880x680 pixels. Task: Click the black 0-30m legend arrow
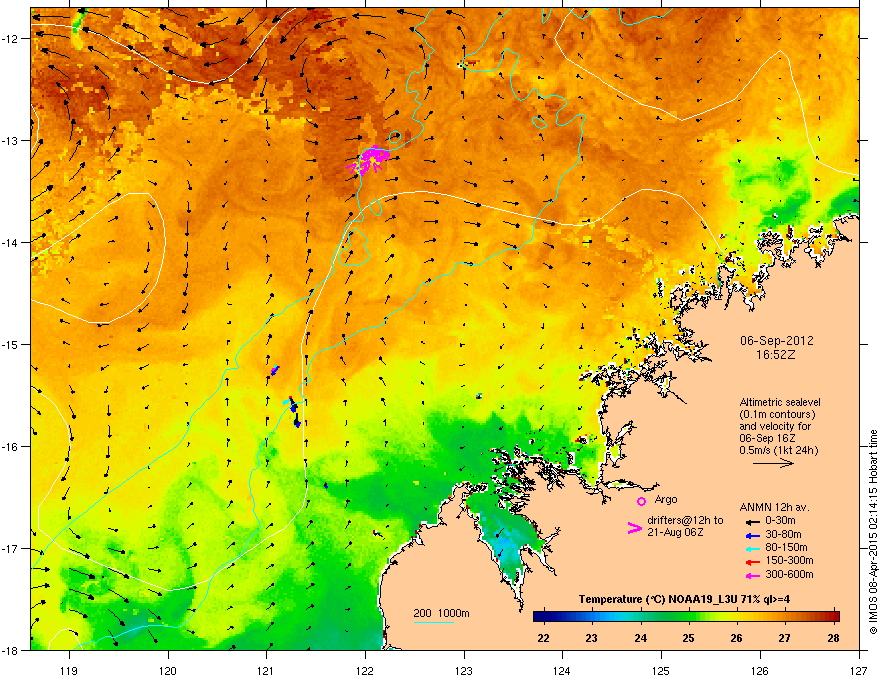(x=753, y=521)
